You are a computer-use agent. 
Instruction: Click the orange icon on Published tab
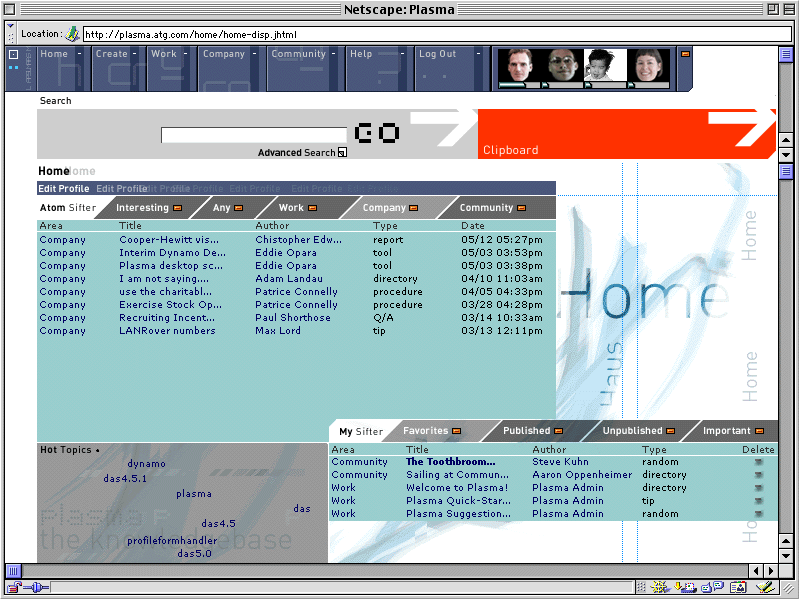(558, 431)
